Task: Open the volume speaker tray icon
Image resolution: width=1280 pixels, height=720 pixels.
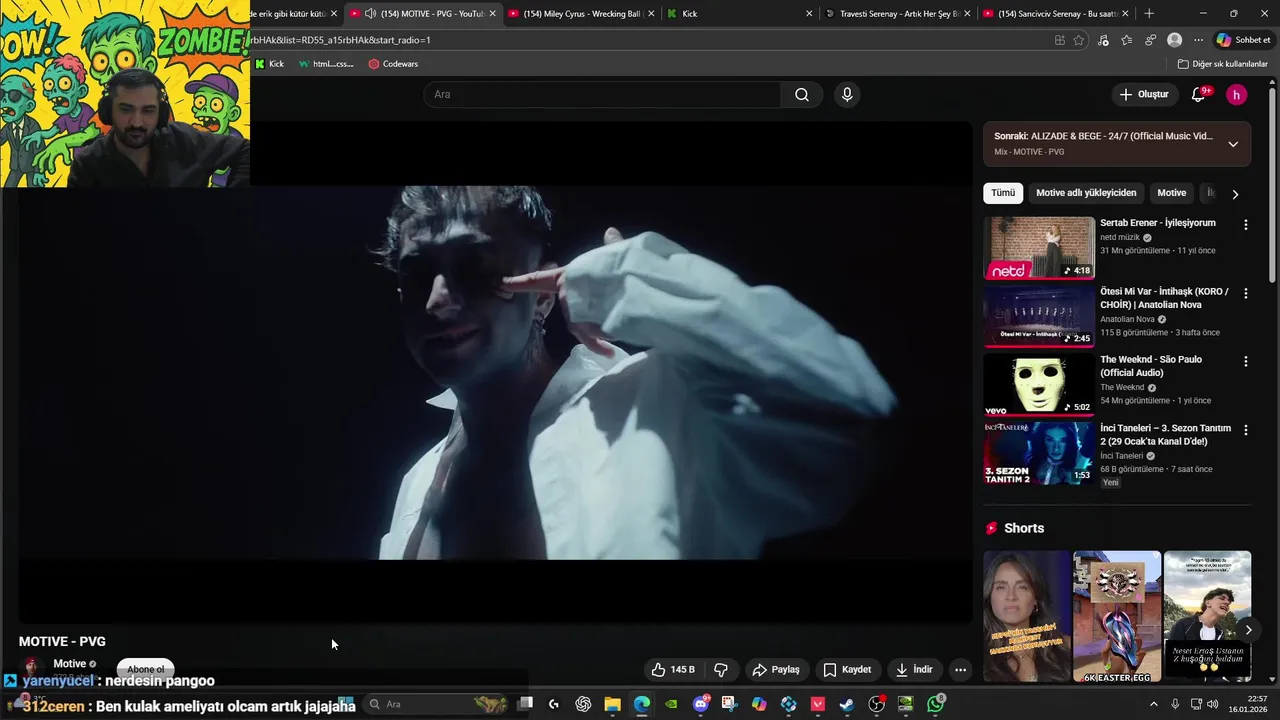Action: (1212, 704)
